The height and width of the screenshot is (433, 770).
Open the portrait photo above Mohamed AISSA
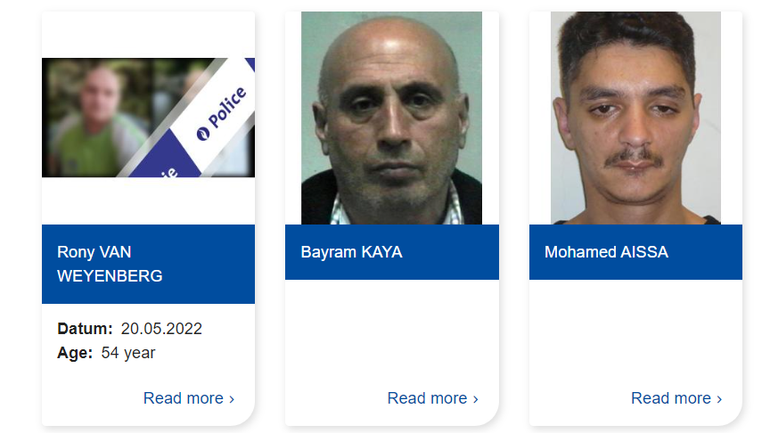pyautogui.click(x=635, y=118)
